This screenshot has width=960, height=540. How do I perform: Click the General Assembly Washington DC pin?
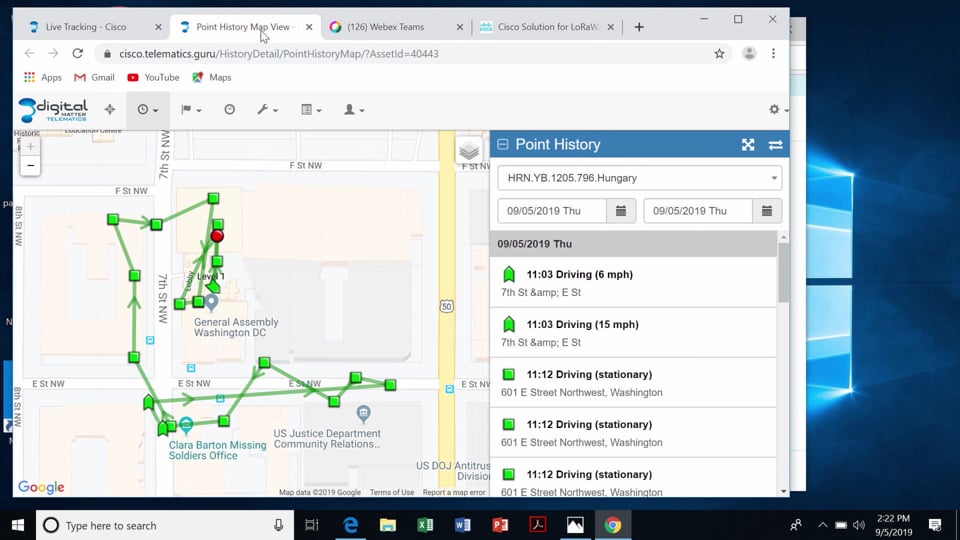(x=211, y=302)
